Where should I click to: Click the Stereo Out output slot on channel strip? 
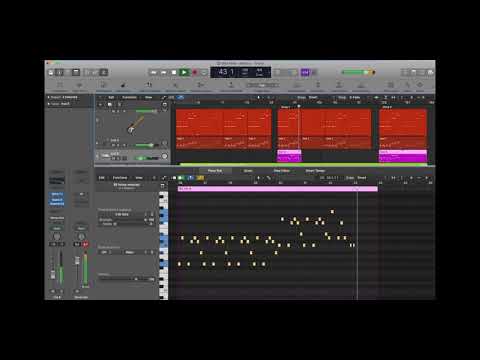tap(57, 218)
